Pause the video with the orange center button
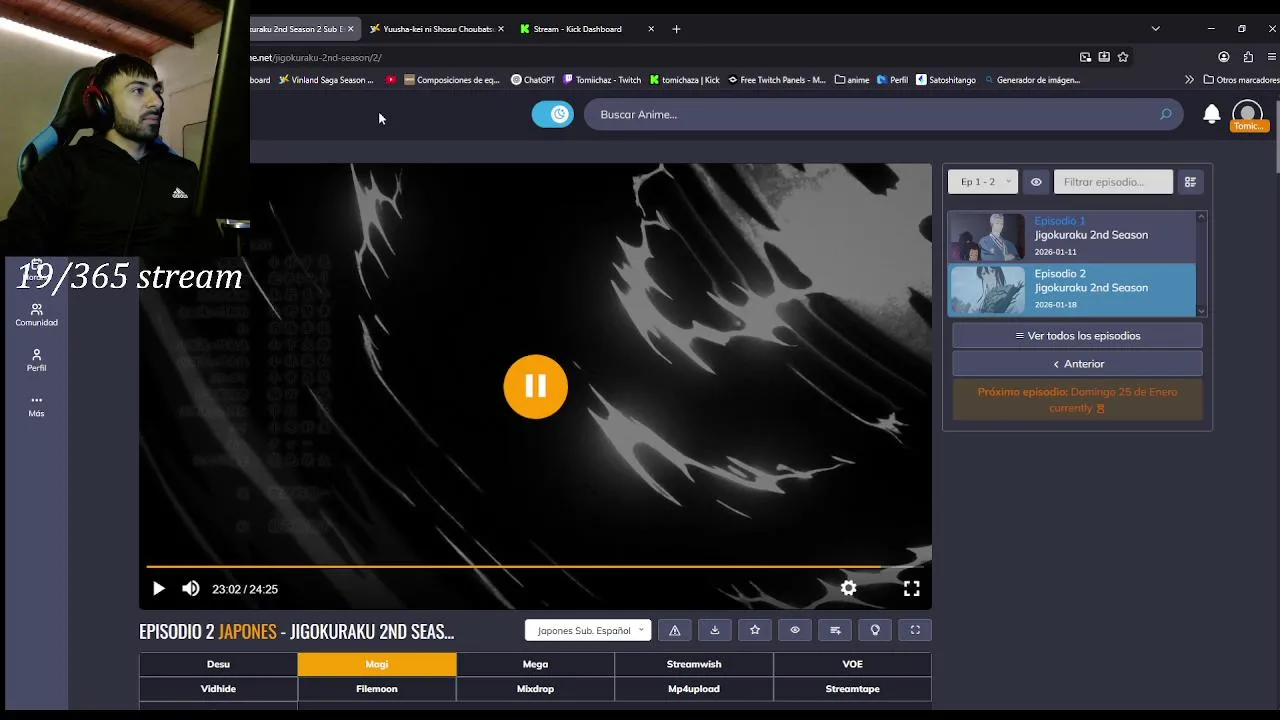The width and height of the screenshot is (1280, 720). tap(536, 387)
